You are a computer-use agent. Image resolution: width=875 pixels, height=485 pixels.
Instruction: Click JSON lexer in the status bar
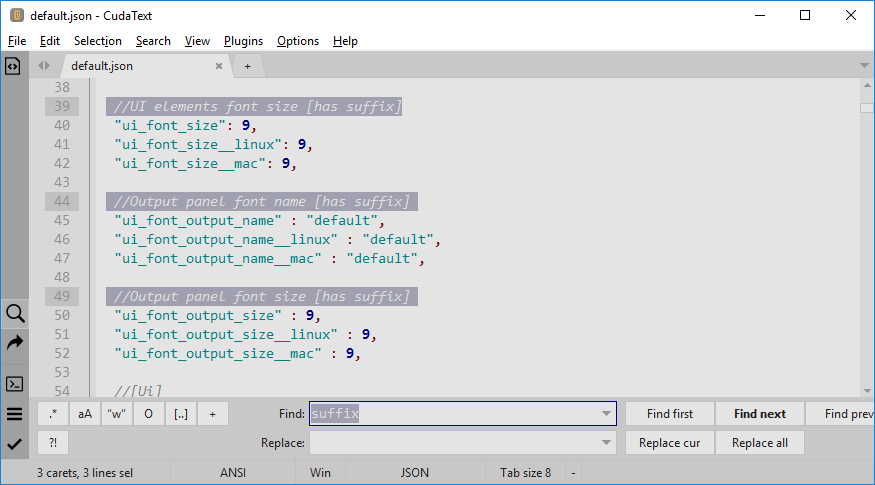tap(414, 472)
